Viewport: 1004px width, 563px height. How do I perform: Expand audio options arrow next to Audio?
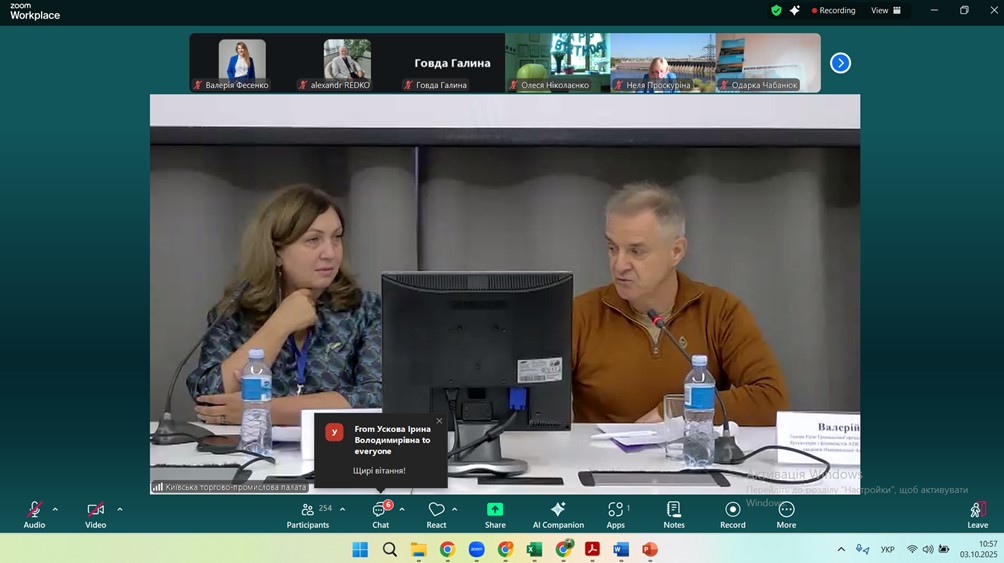[x=55, y=509]
